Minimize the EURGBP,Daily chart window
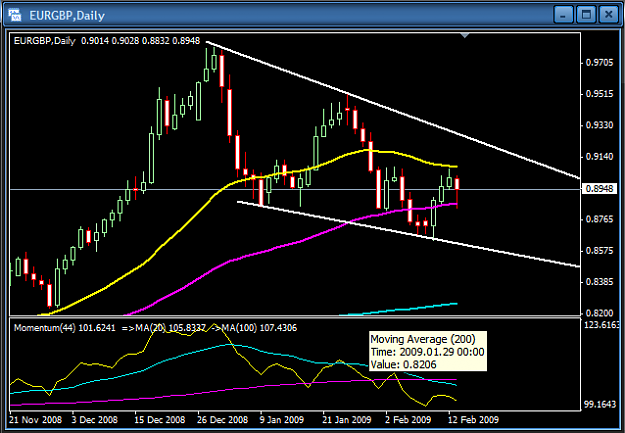Image resolution: width=625 pixels, height=433 pixels. tap(563, 15)
